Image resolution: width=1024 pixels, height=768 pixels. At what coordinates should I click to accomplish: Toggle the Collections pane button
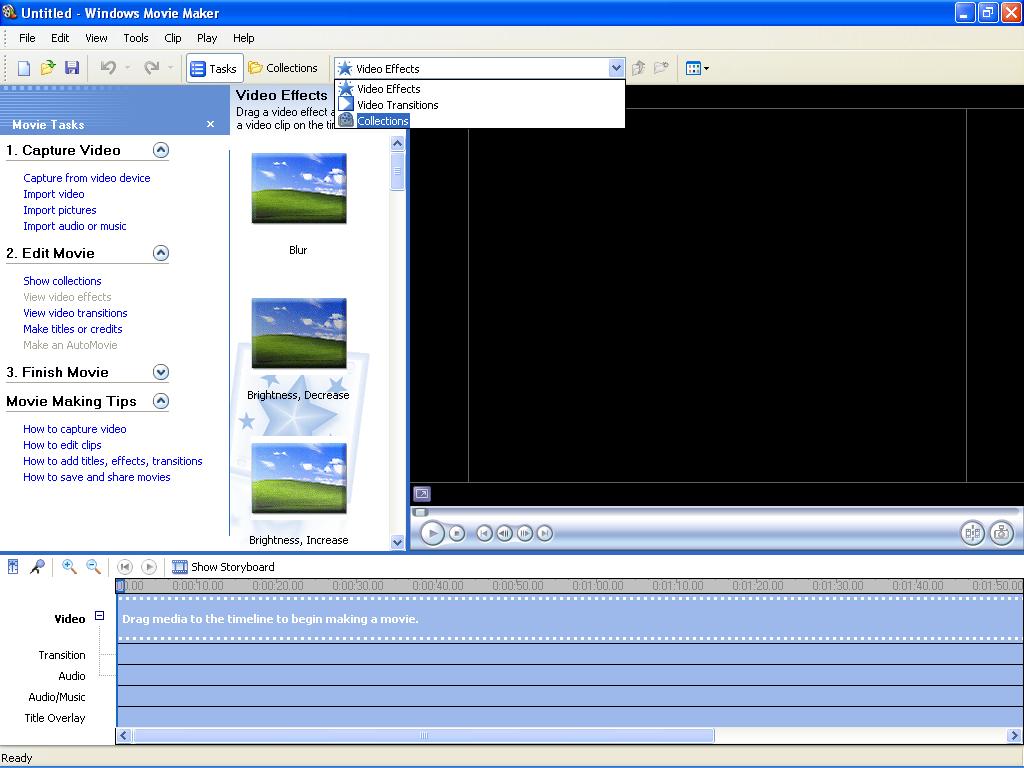click(283, 68)
